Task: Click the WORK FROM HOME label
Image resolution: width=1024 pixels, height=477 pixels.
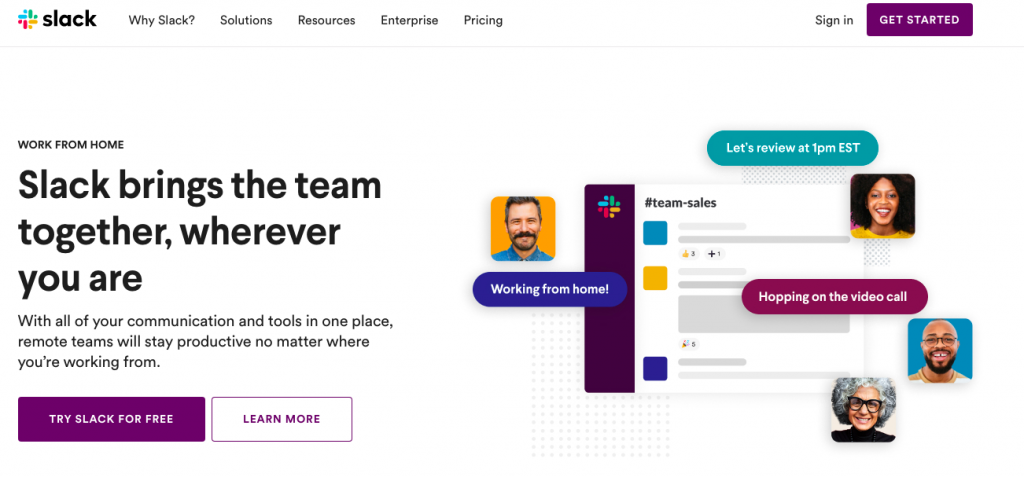Action: pos(71,145)
